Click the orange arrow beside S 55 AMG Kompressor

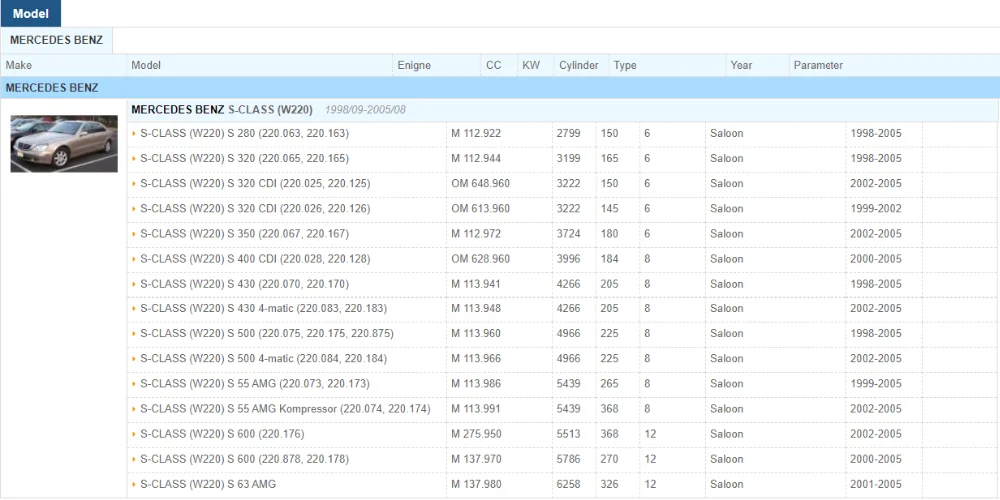(x=134, y=409)
